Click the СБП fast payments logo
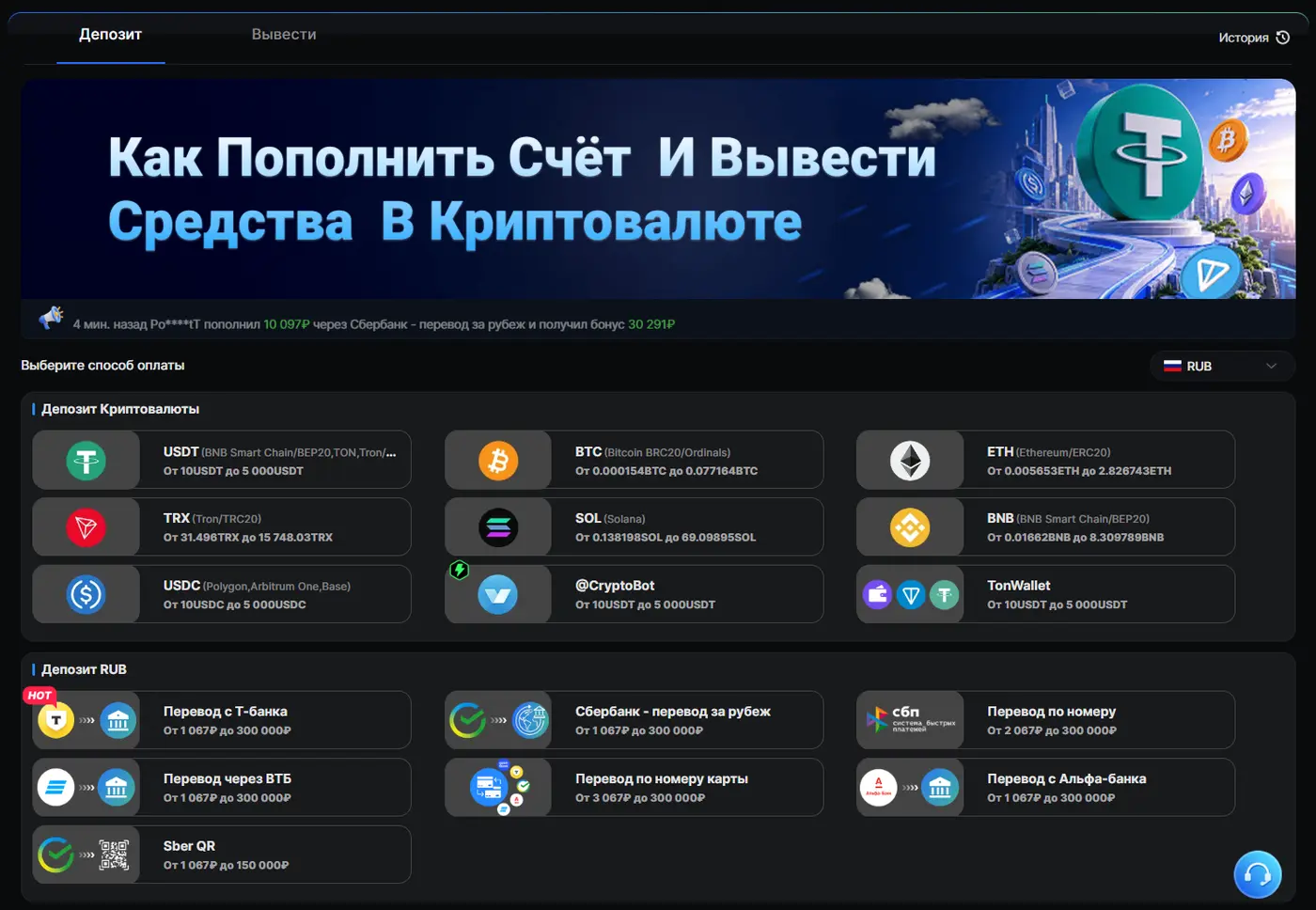Viewport: 1316px width, 910px height. pos(910,720)
